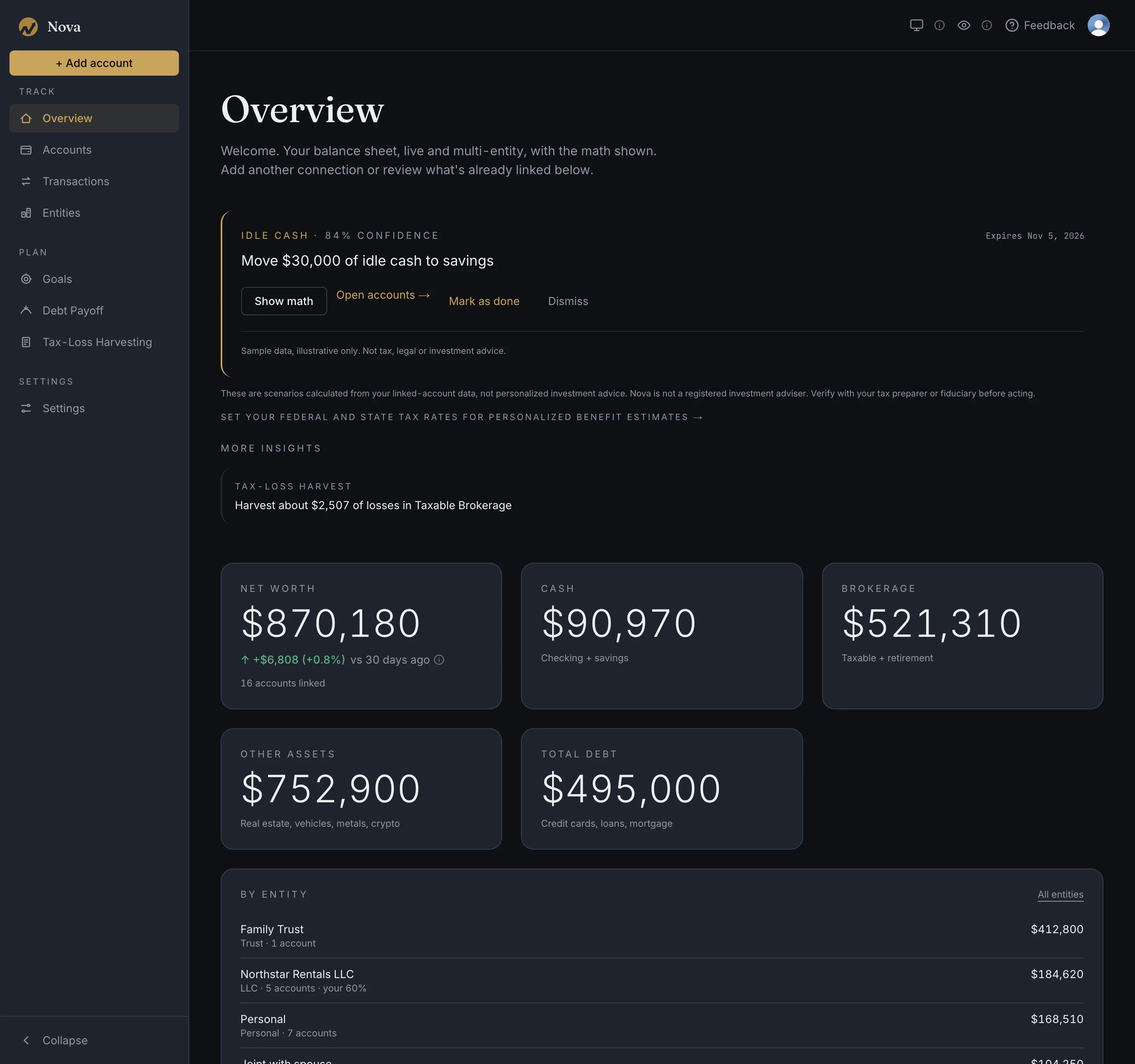The width and height of the screenshot is (1135, 1064).
Task: Click the 'Expires Nov 5, 2026' text
Action: [x=1035, y=236]
